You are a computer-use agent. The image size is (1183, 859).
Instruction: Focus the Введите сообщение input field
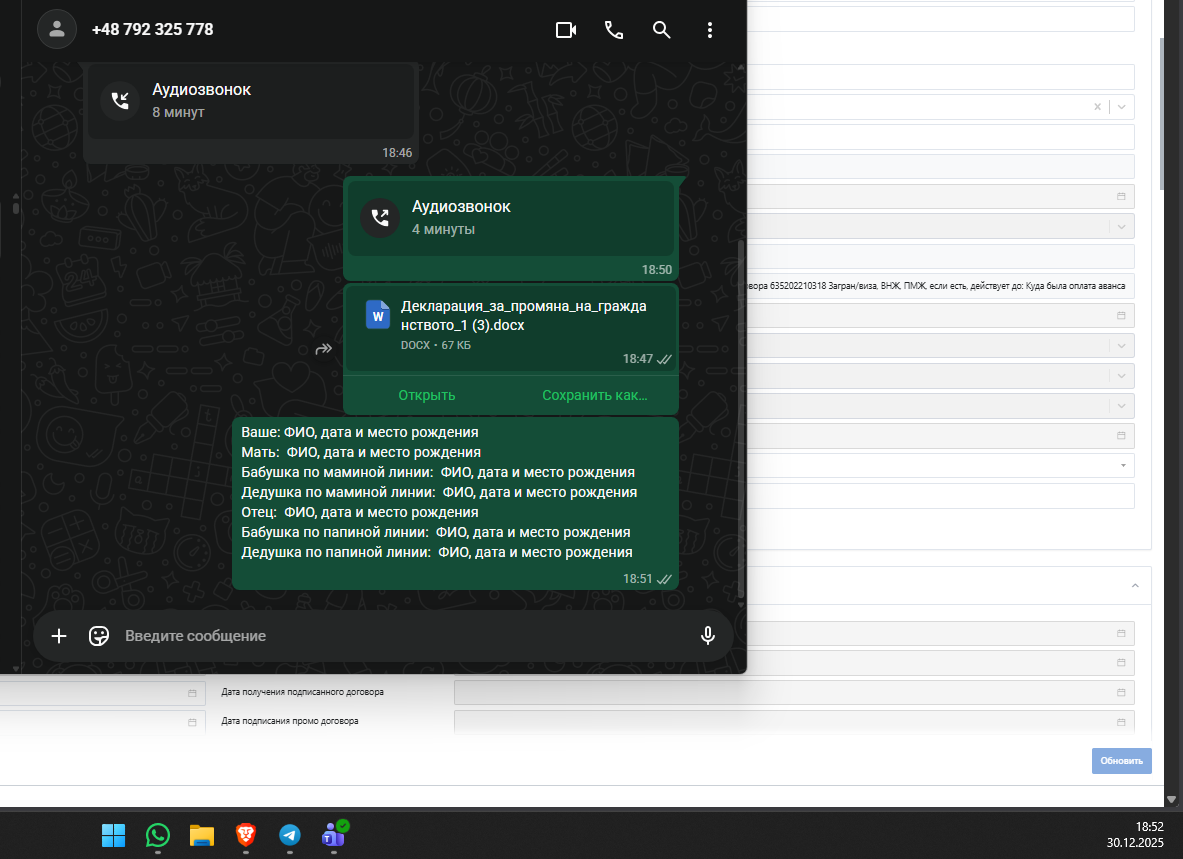[x=404, y=636]
